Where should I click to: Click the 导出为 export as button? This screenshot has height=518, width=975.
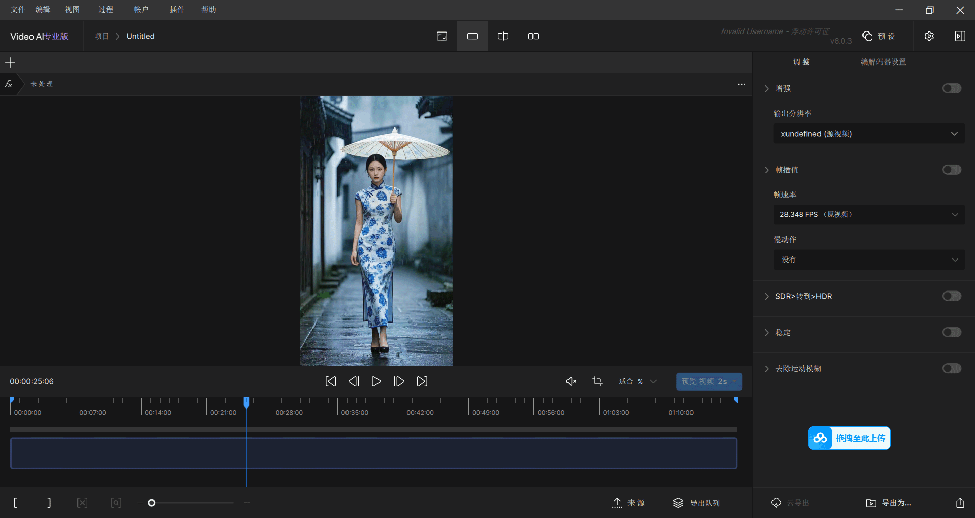[889, 502]
